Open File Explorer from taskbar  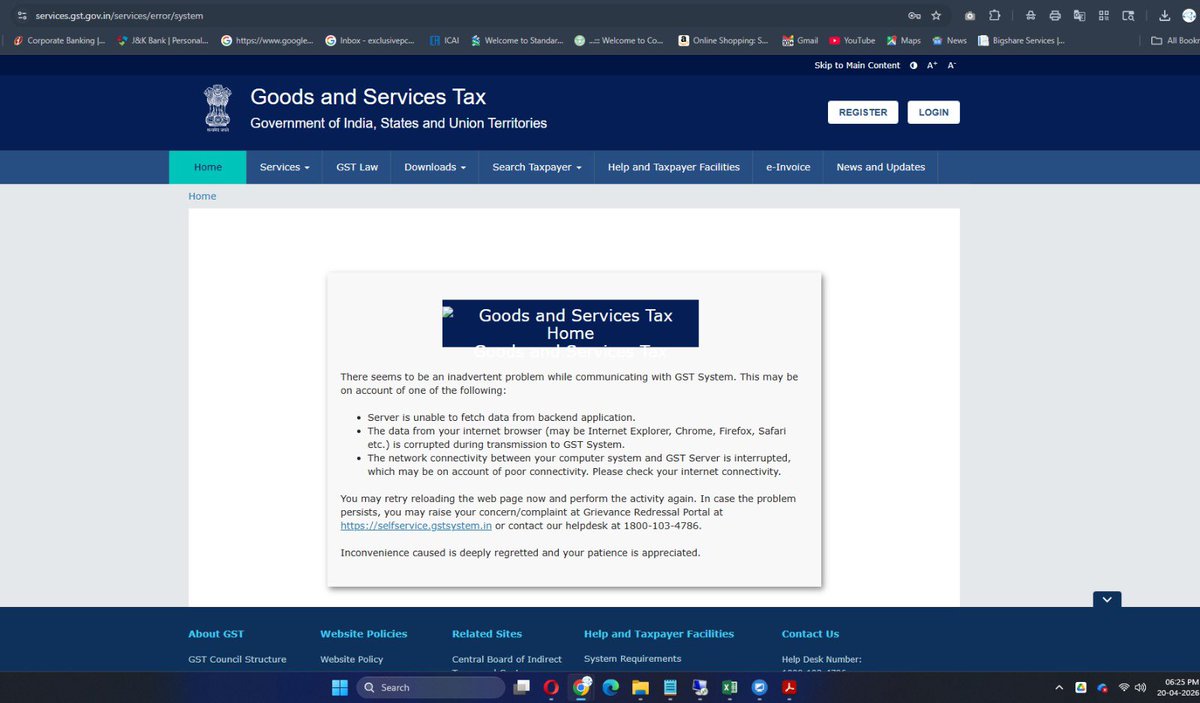(x=640, y=688)
